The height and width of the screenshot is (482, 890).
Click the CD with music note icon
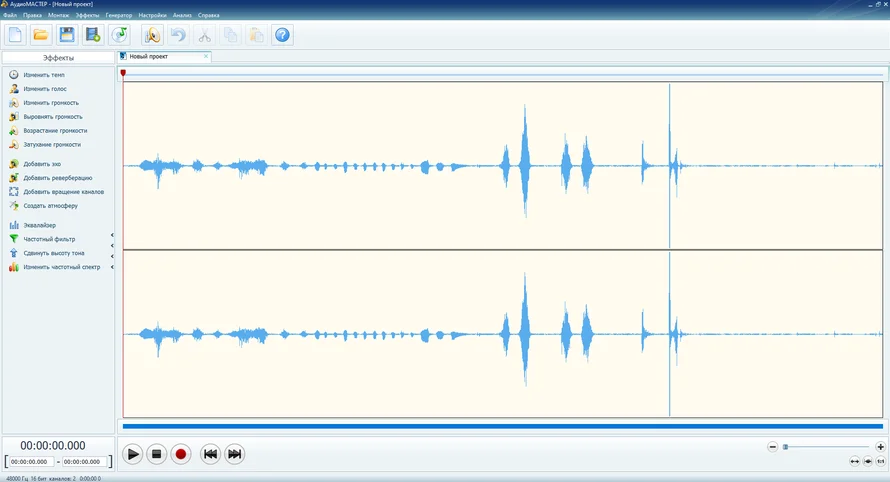(119, 35)
